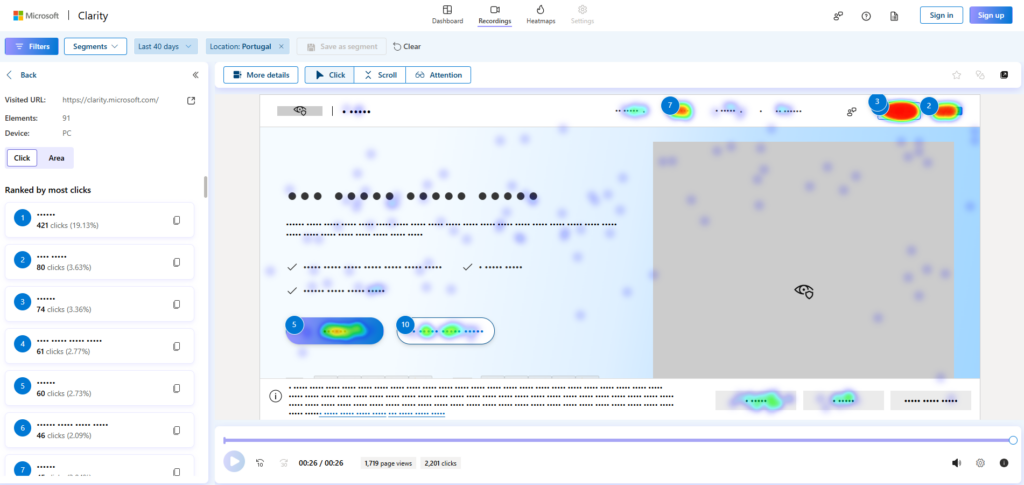Image resolution: width=1024 pixels, height=485 pixels.
Task: Select the Attention heatmap mode
Action: click(x=438, y=75)
